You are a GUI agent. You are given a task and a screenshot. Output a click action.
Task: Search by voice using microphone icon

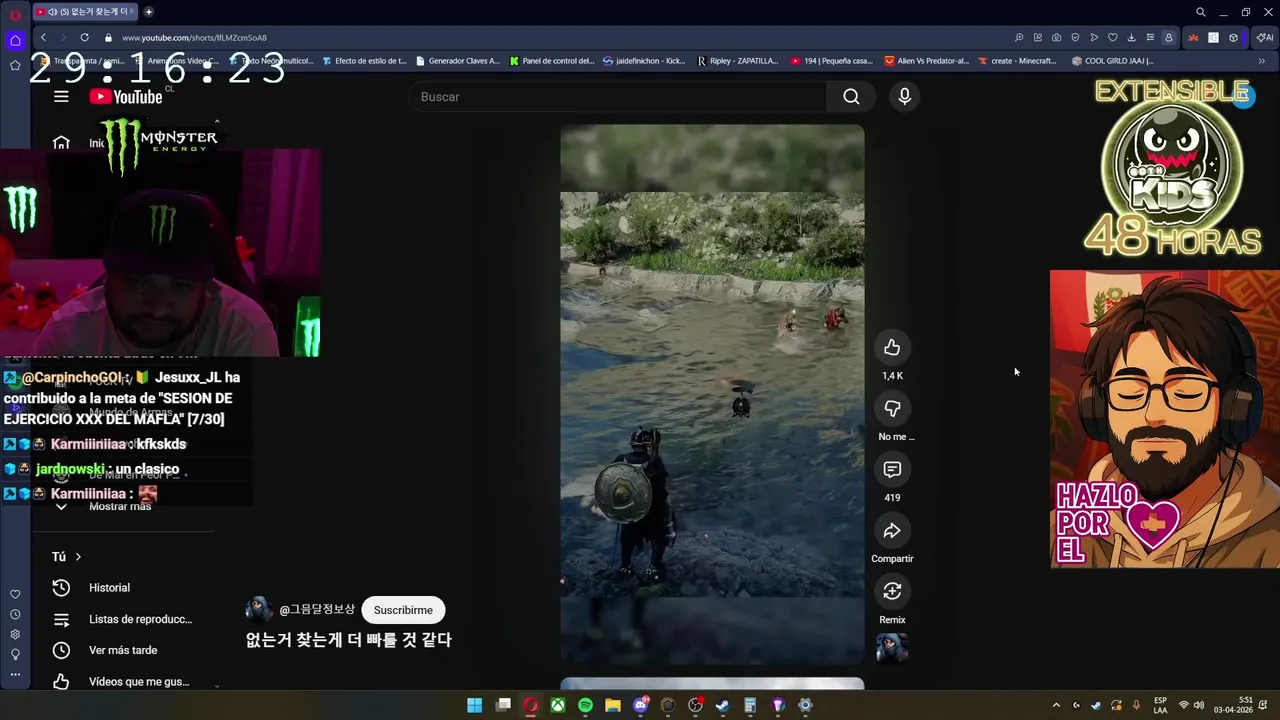pyautogui.click(x=904, y=96)
